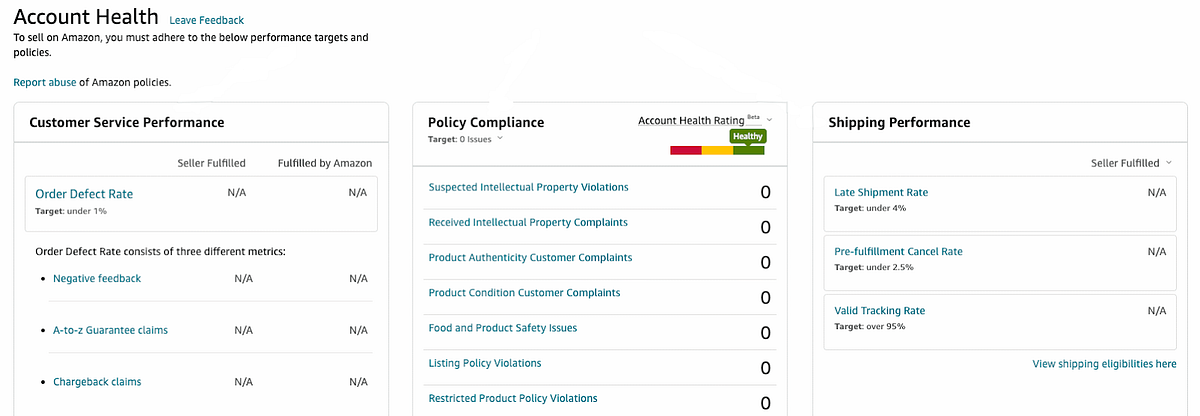
Task: Expand the Target: 0 Issues dropdown
Action: tap(499, 139)
